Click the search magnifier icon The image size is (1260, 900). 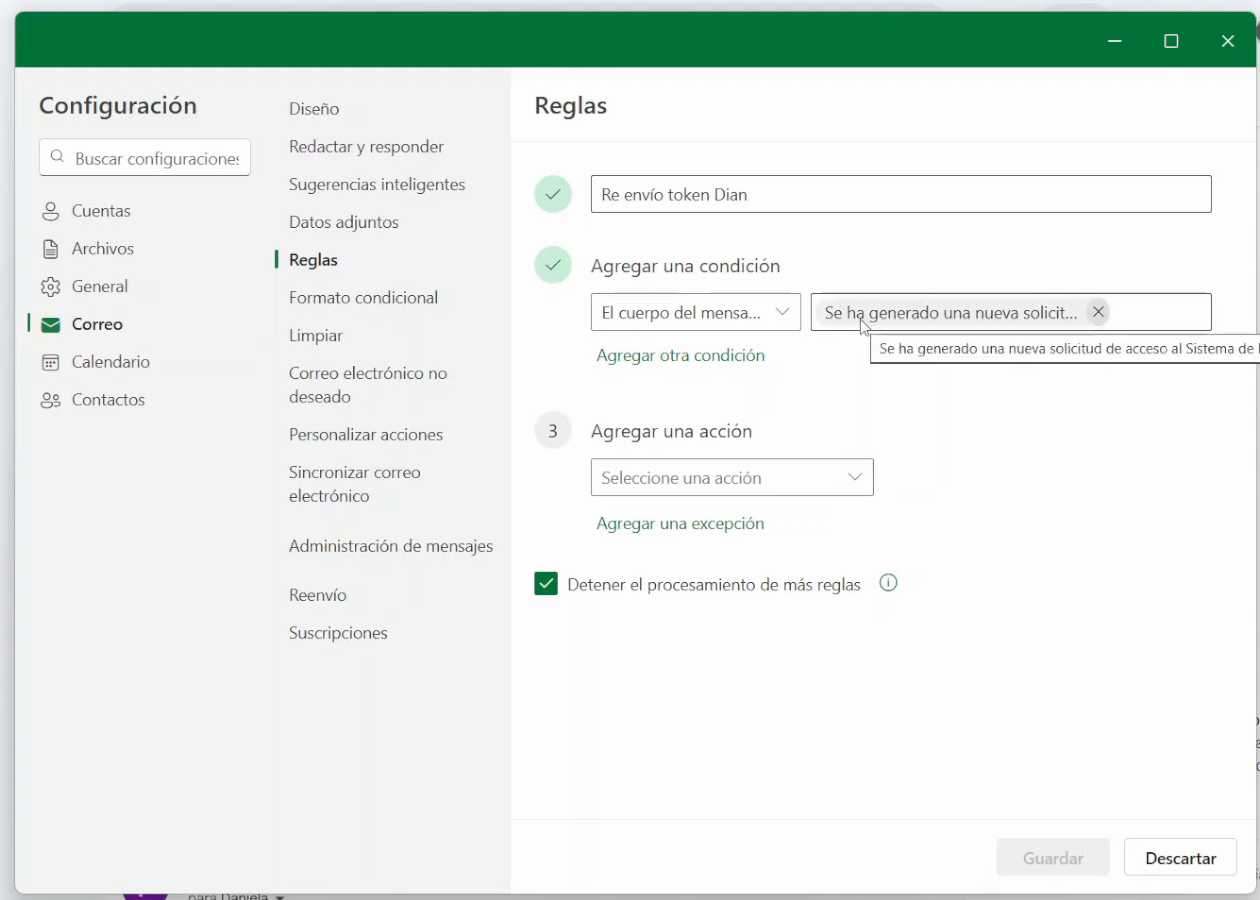(58, 158)
